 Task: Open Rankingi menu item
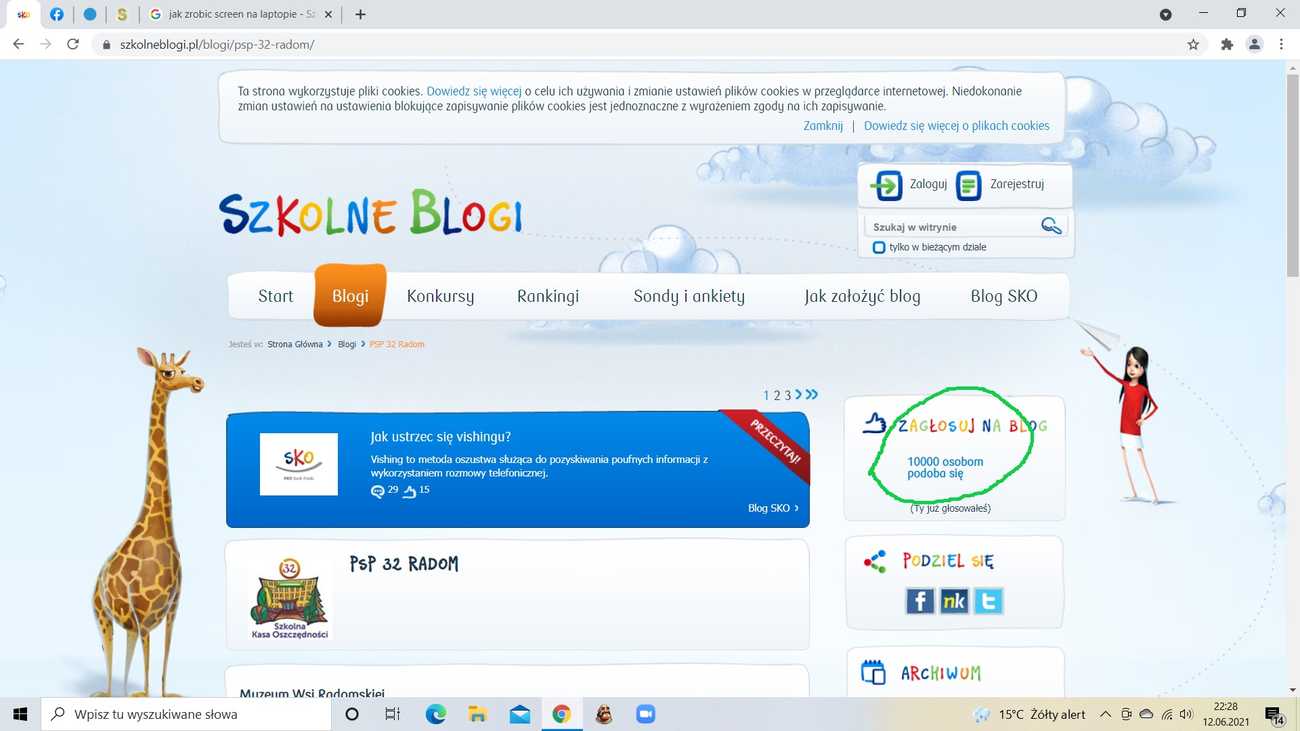click(x=548, y=296)
